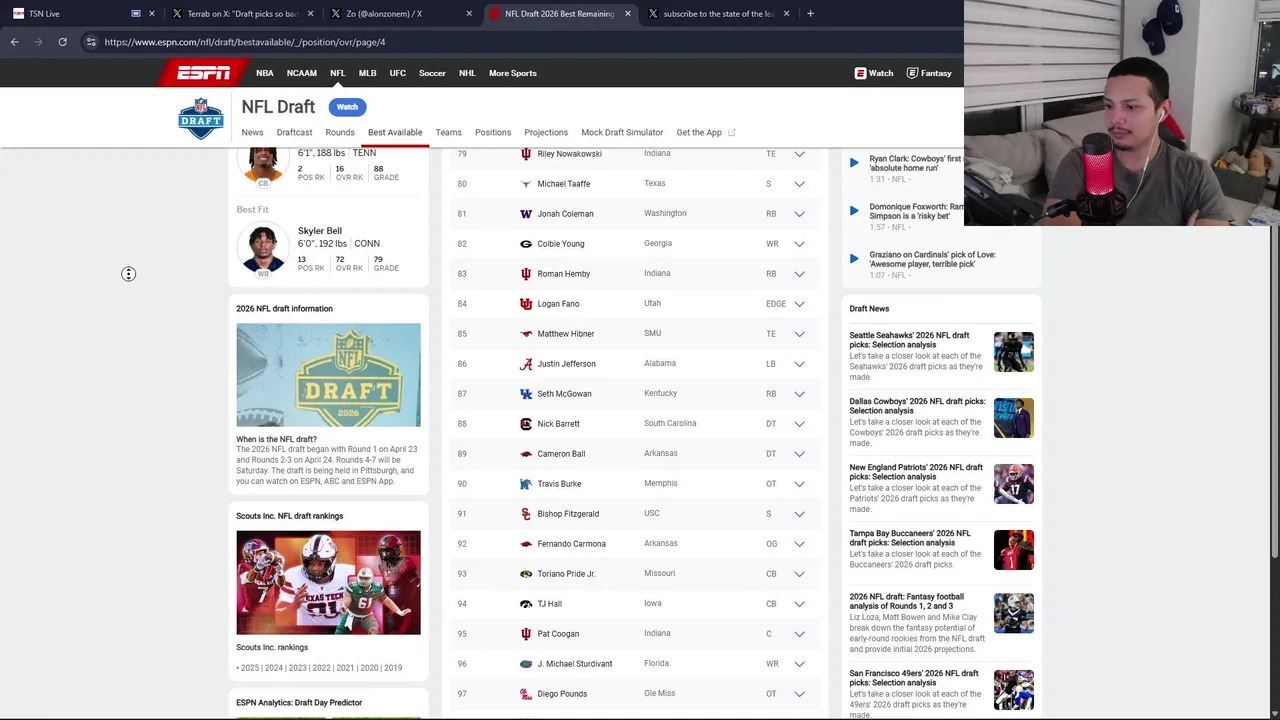The image size is (1280, 720).
Task: Click the Georgia logo beside Colbie Young
Action: (x=526, y=244)
